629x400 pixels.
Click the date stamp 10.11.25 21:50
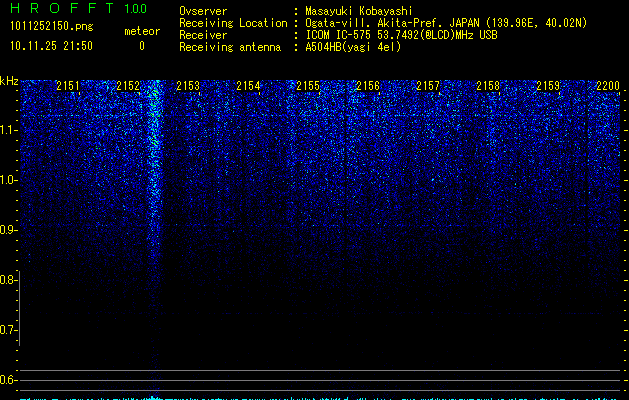click(x=51, y=46)
